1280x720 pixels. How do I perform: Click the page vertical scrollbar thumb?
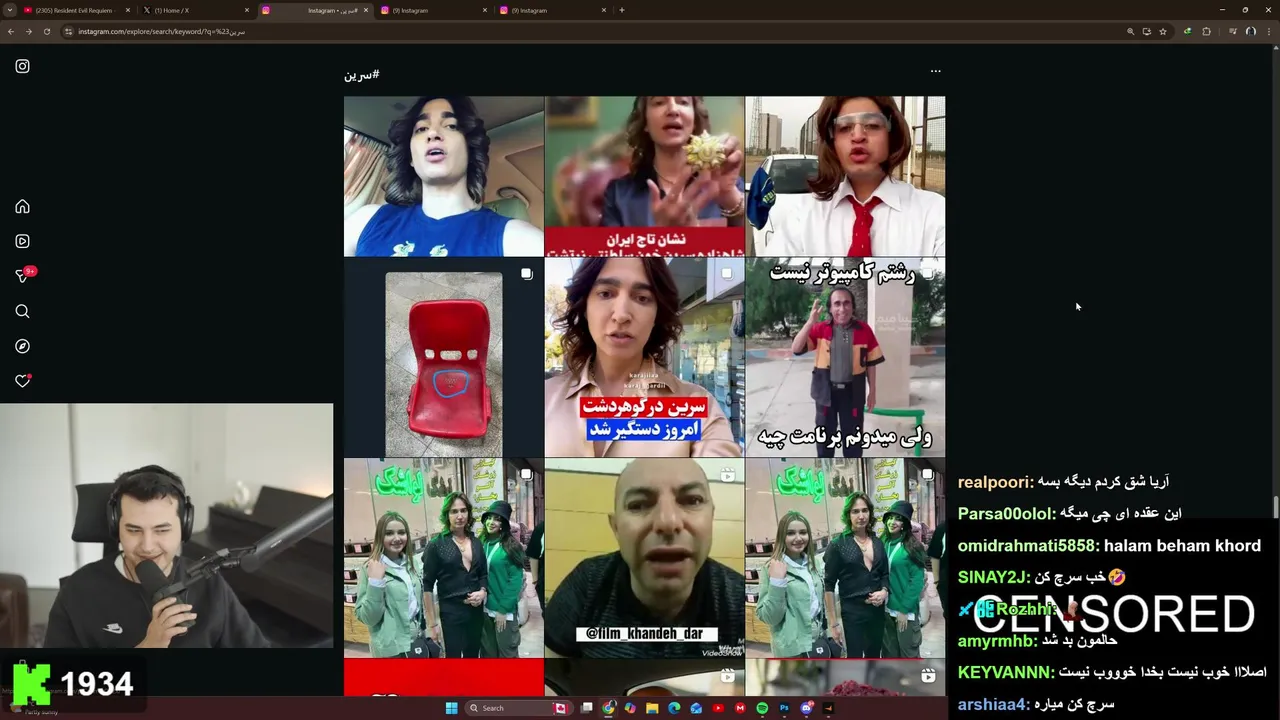pos(1275,507)
